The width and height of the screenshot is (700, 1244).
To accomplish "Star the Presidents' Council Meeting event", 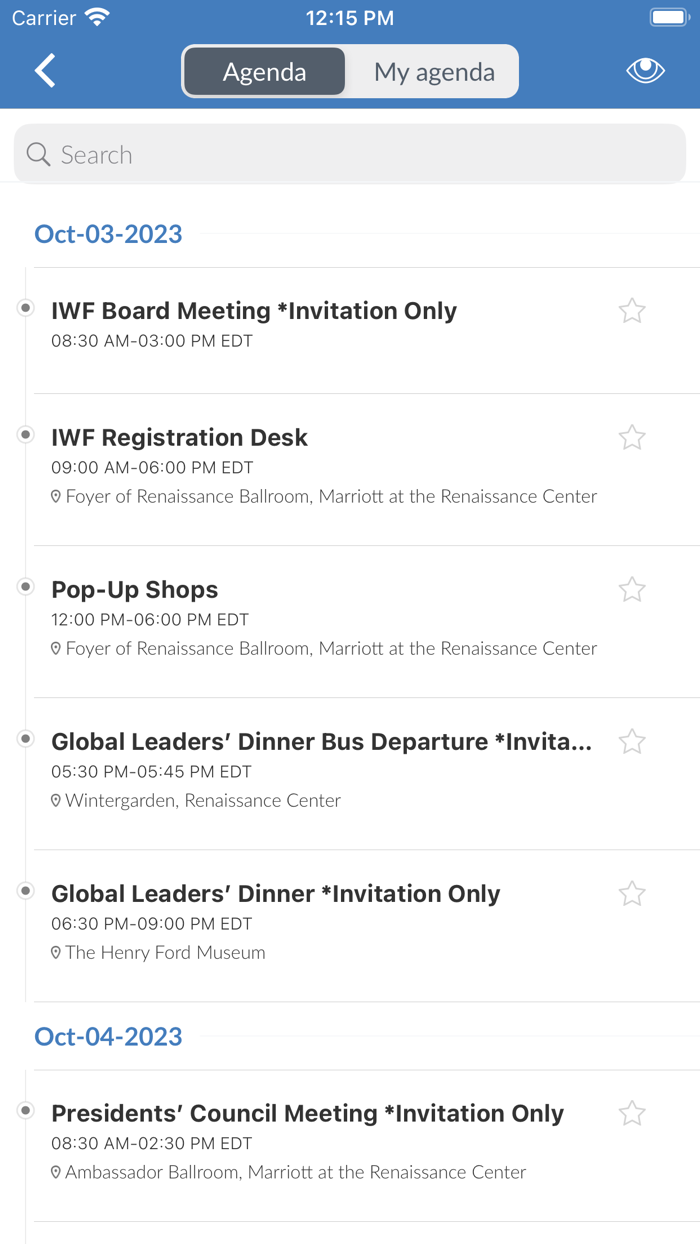I will 632,1113.
